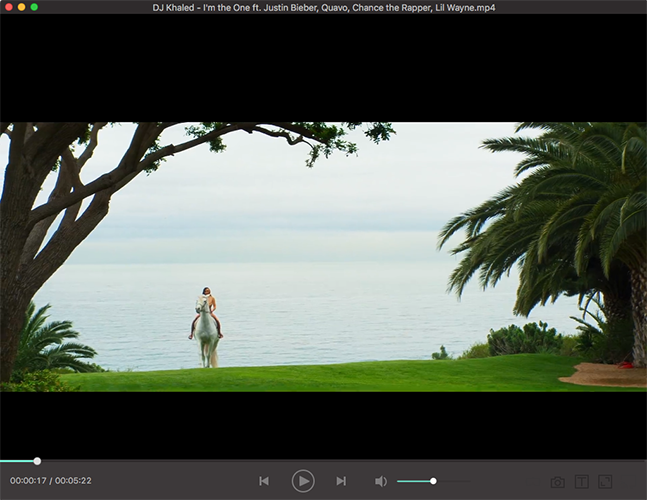647x500 pixels.
Task: Play the video with the center play button
Action: click(302, 481)
